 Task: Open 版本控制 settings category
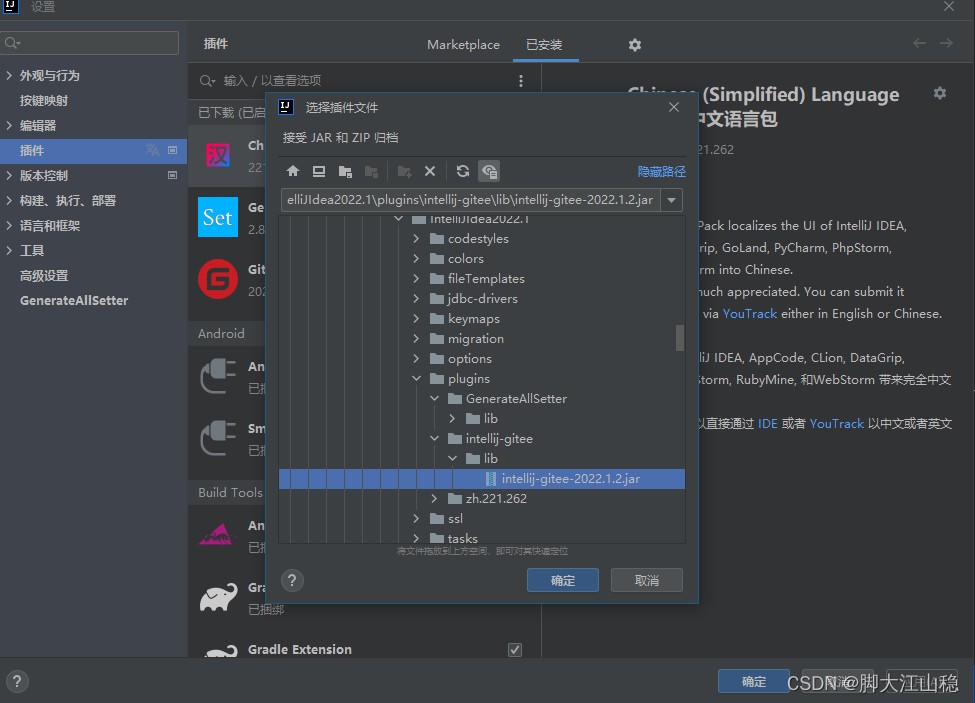[x=44, y=175]
